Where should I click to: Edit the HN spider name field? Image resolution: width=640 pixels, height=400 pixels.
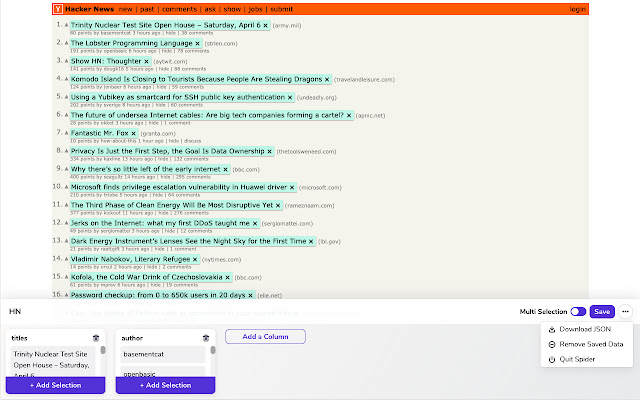[x=15, y=311]
